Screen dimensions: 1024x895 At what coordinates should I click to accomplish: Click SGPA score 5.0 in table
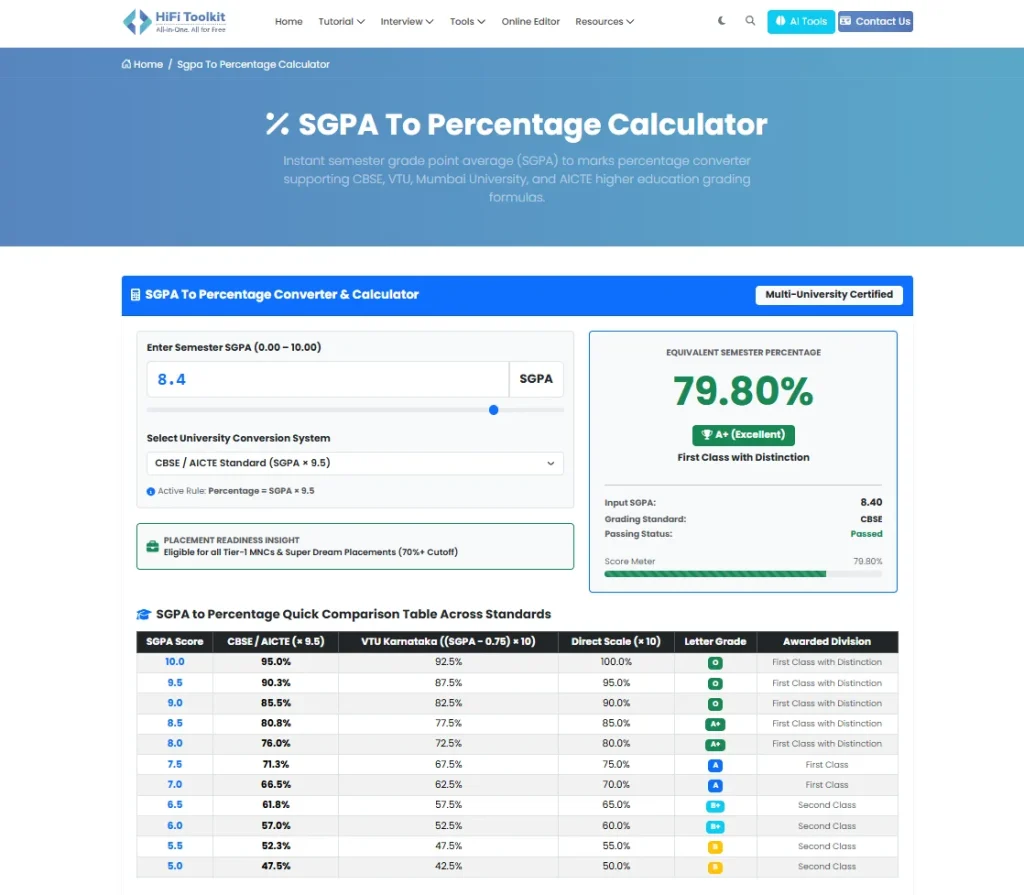[x=174, y=866]
